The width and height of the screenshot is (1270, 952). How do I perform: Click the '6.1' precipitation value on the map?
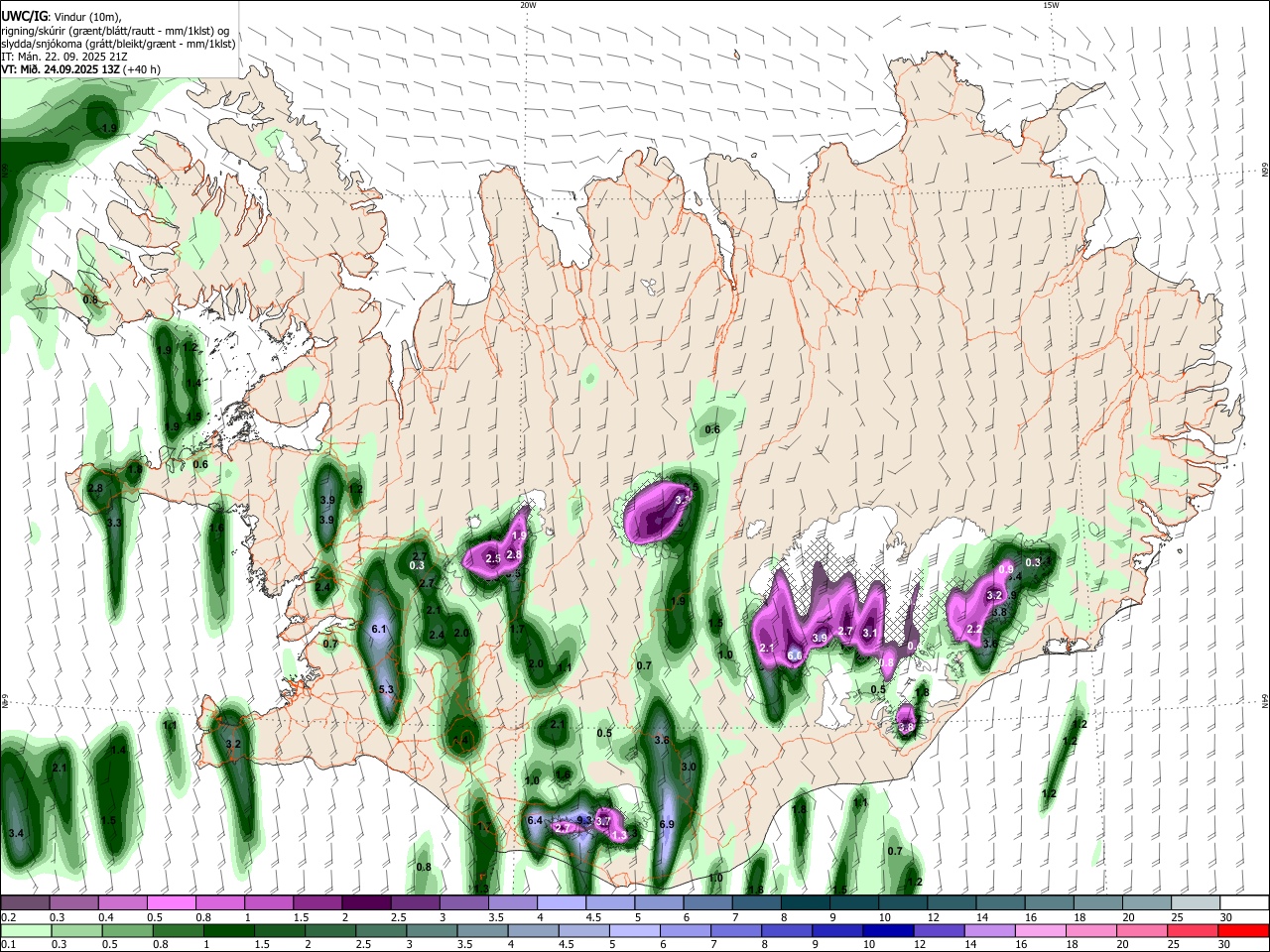pyautogui.click(x=378, y=630)
